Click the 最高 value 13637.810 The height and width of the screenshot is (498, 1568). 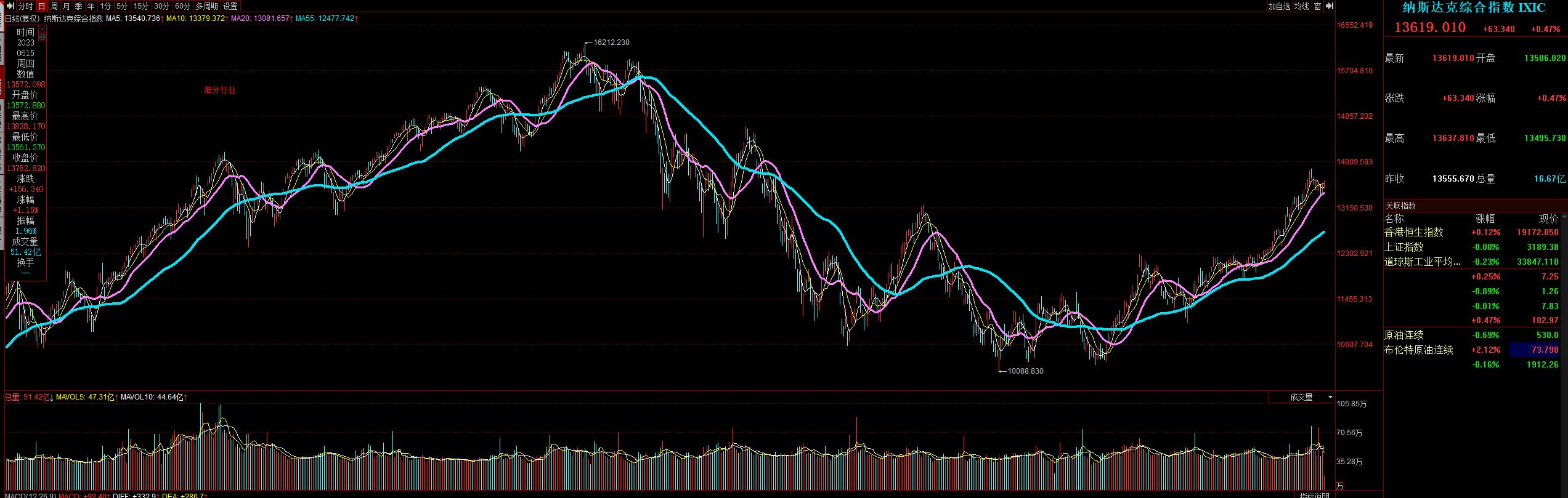1453,139
